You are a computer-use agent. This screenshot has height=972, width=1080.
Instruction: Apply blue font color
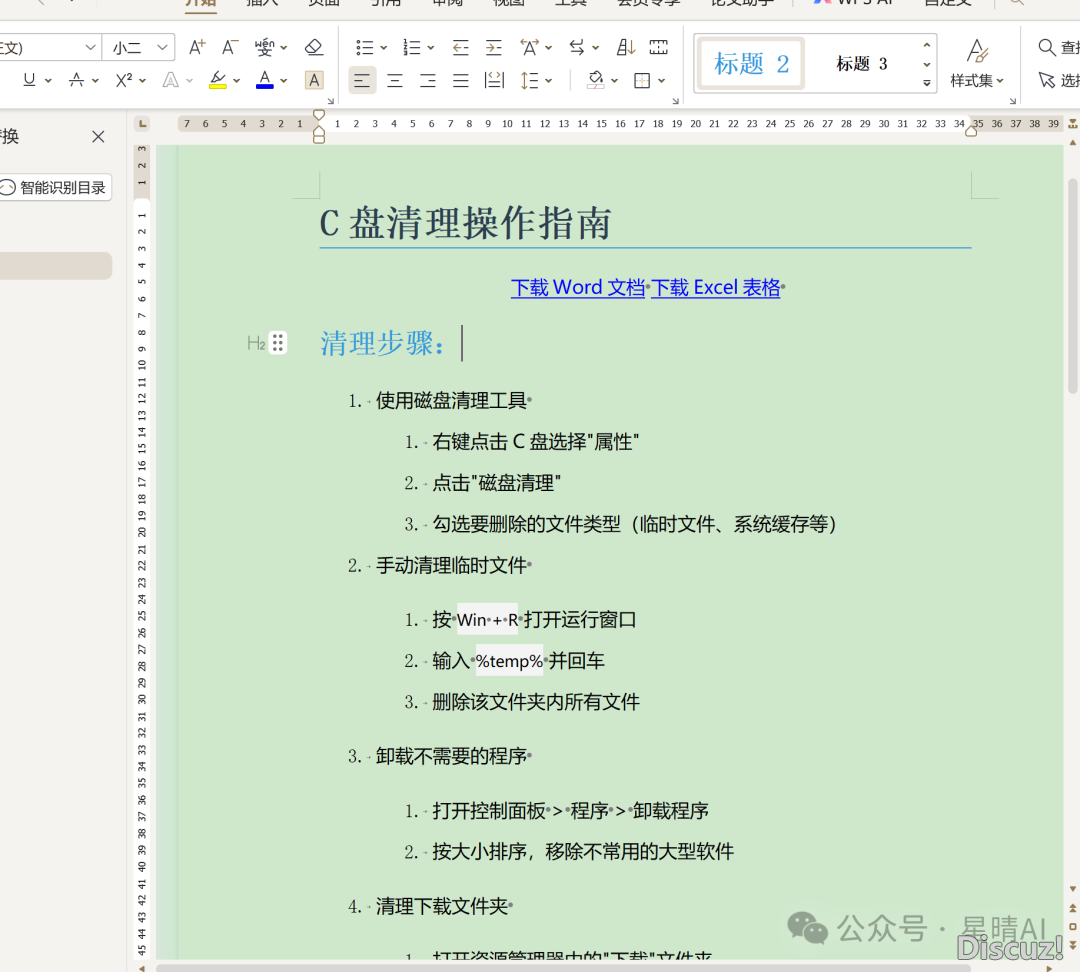coord(264,81)
